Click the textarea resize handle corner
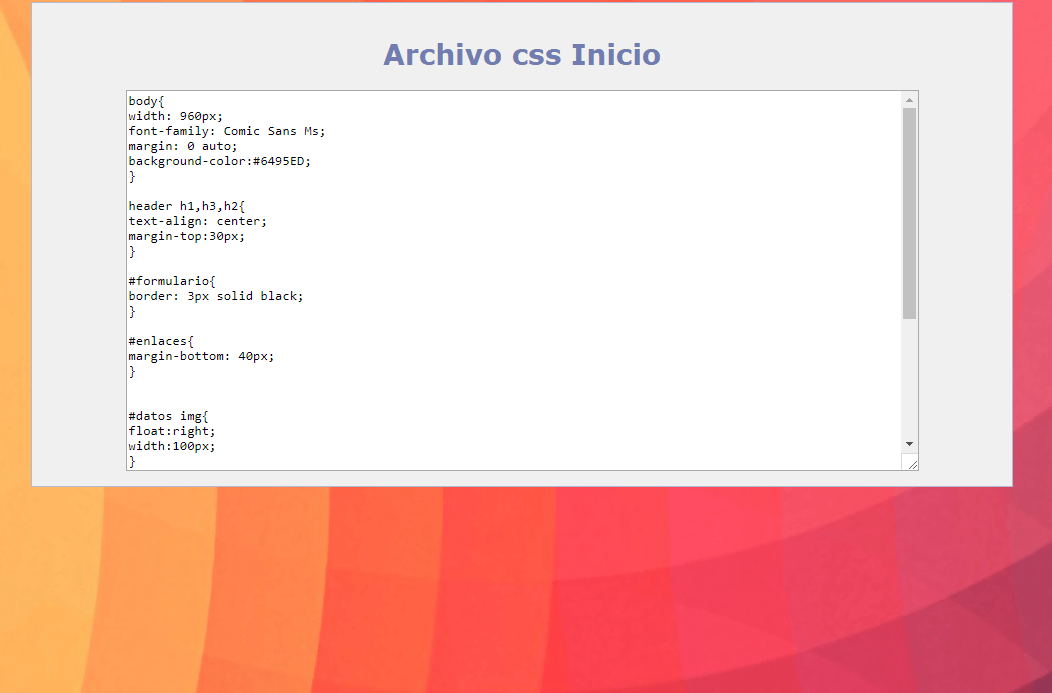This screenshot has height=693, width=1052. 911,462
